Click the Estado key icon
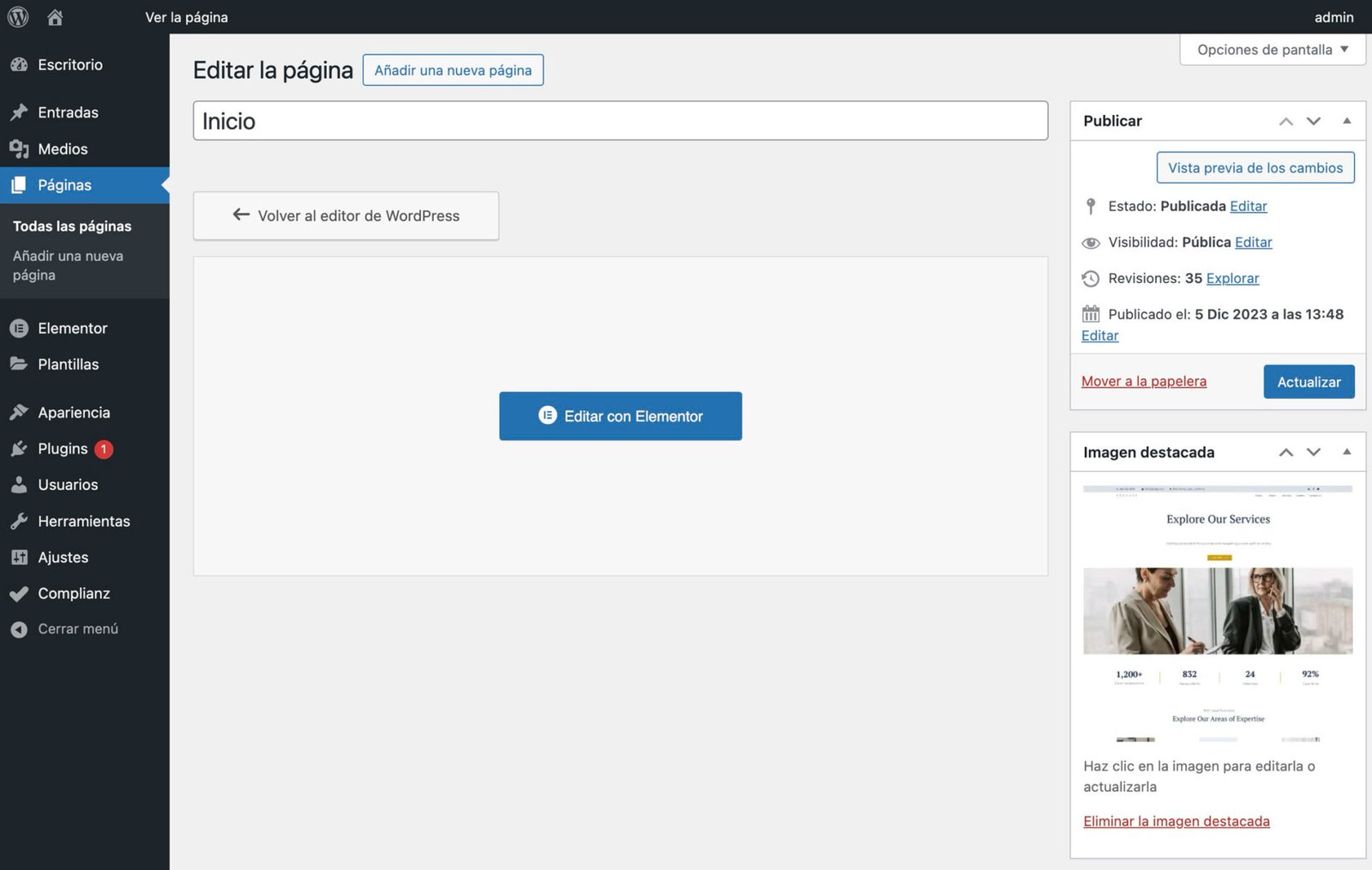 pos(1091,207)
